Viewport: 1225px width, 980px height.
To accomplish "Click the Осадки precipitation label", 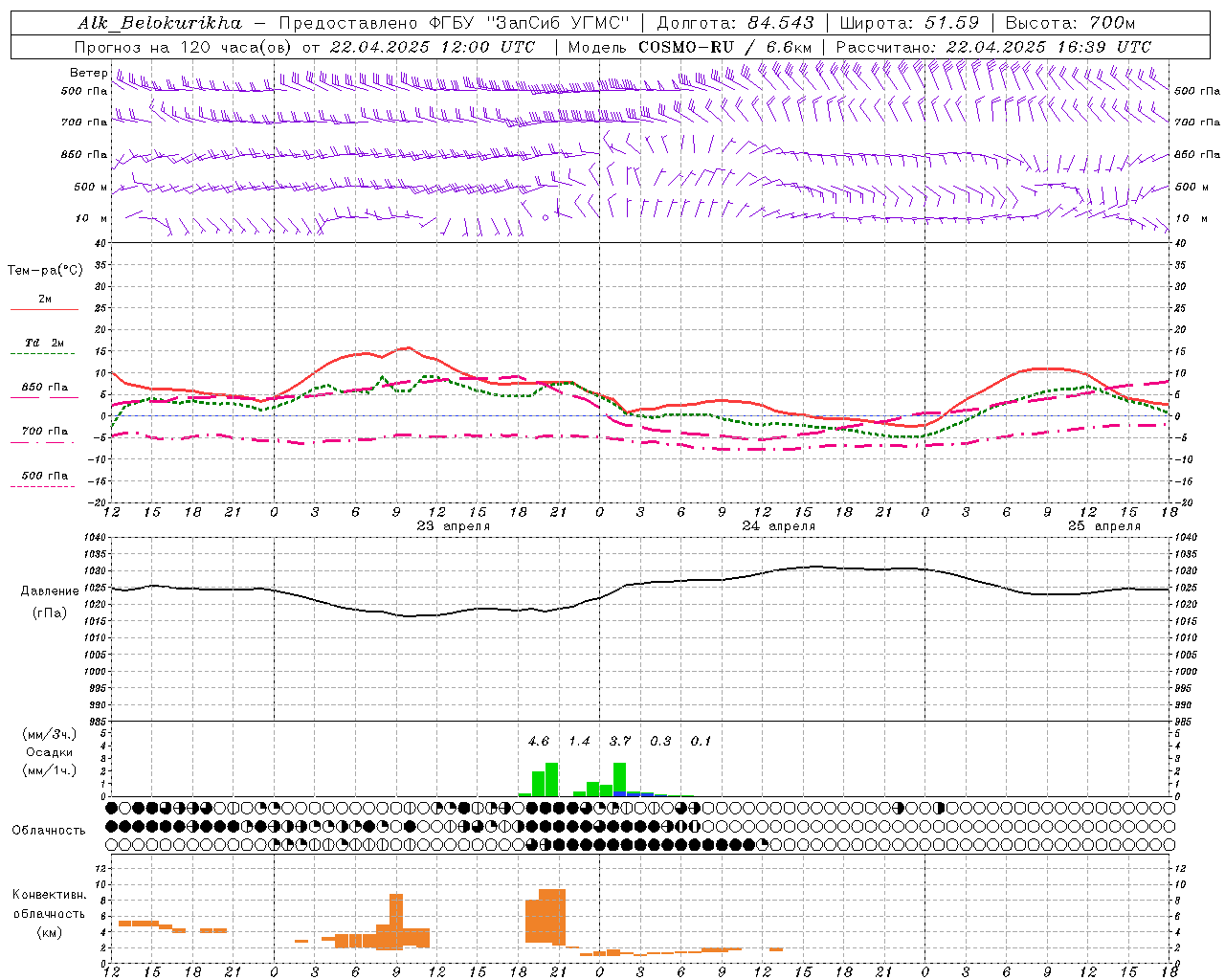I will (x=49, y=752).
